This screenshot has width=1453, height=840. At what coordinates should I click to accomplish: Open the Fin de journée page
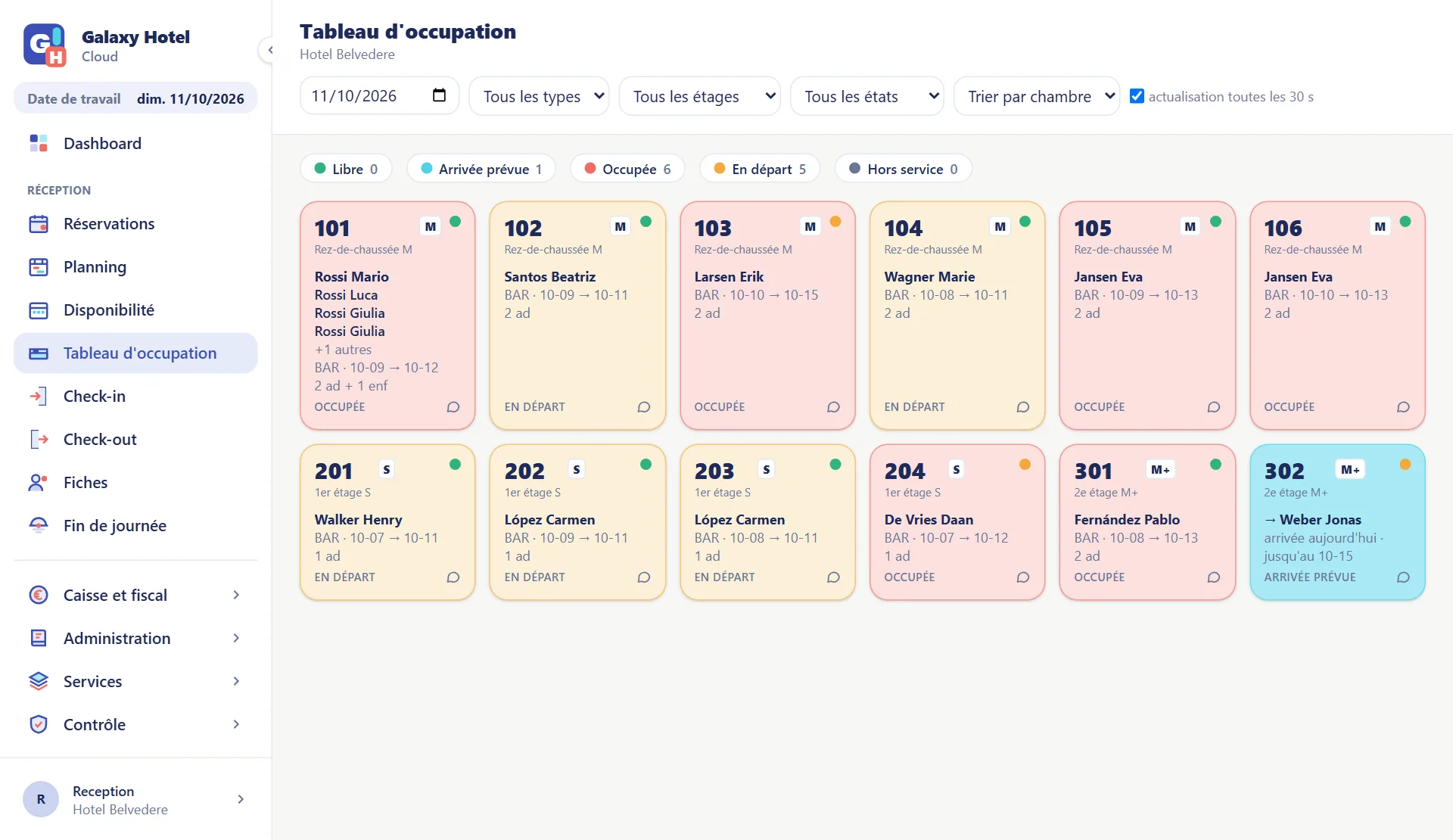pyautogui.click(x=135, y=526)
